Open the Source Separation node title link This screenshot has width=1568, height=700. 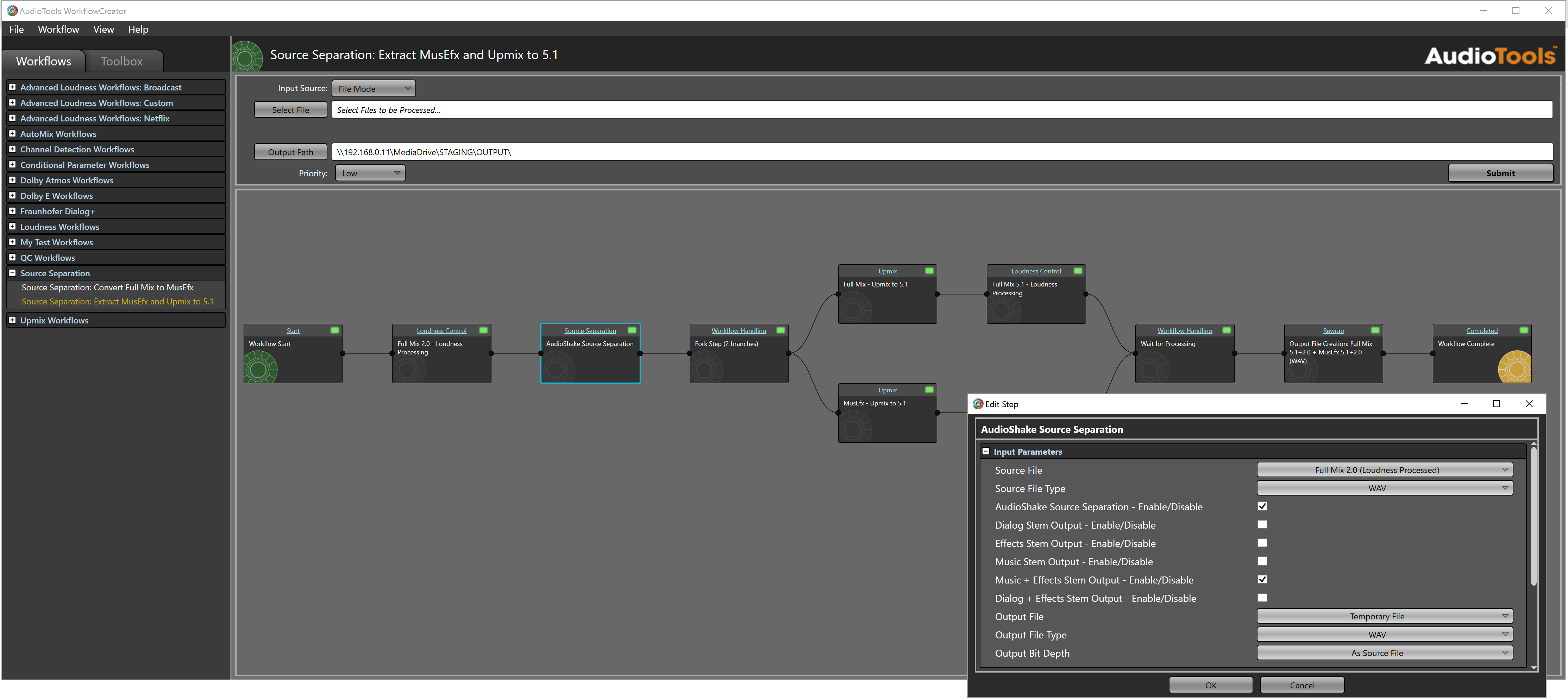tap(590, 331)
